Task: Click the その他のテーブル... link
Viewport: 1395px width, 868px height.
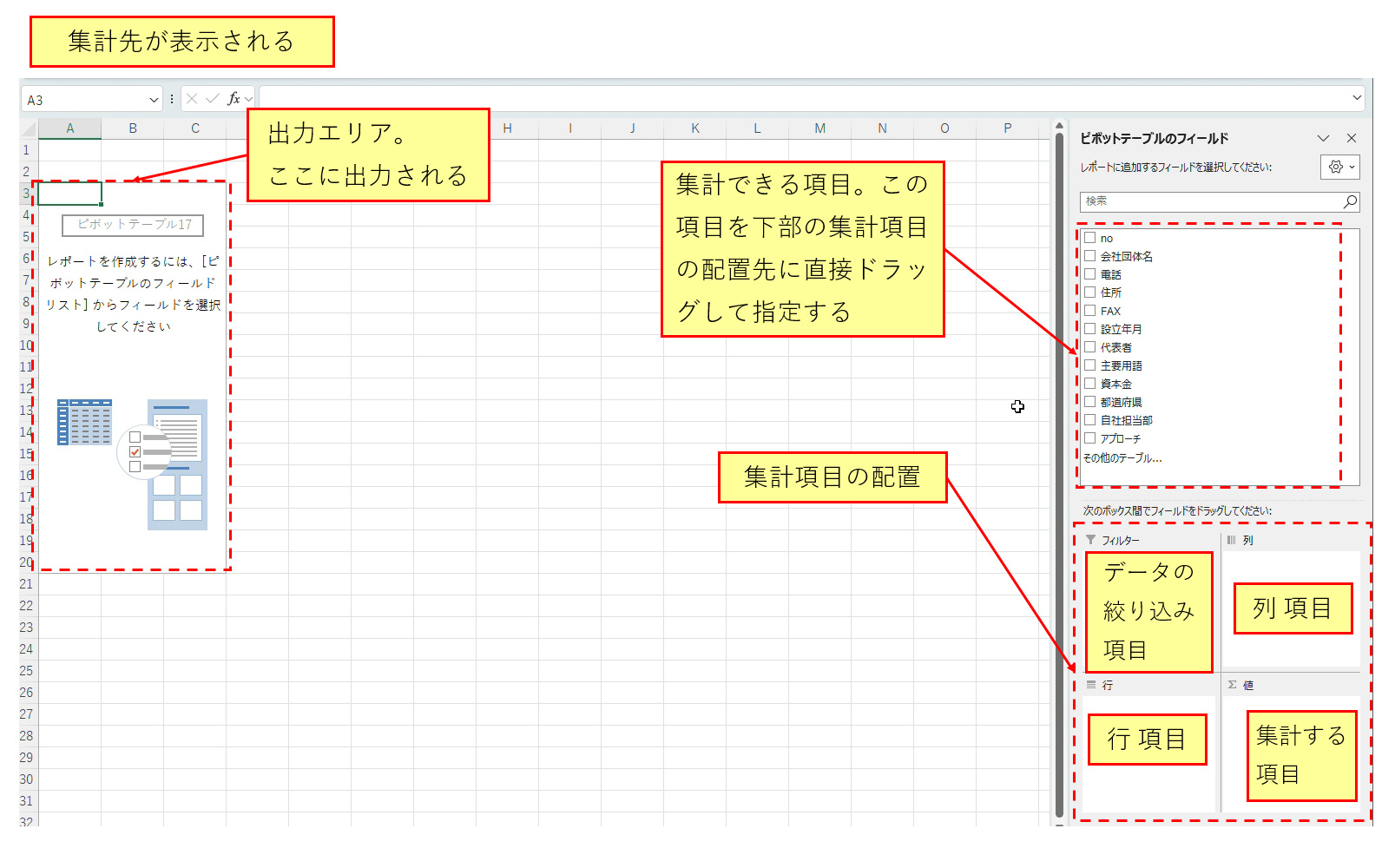Action: [x=1122, y=457]
